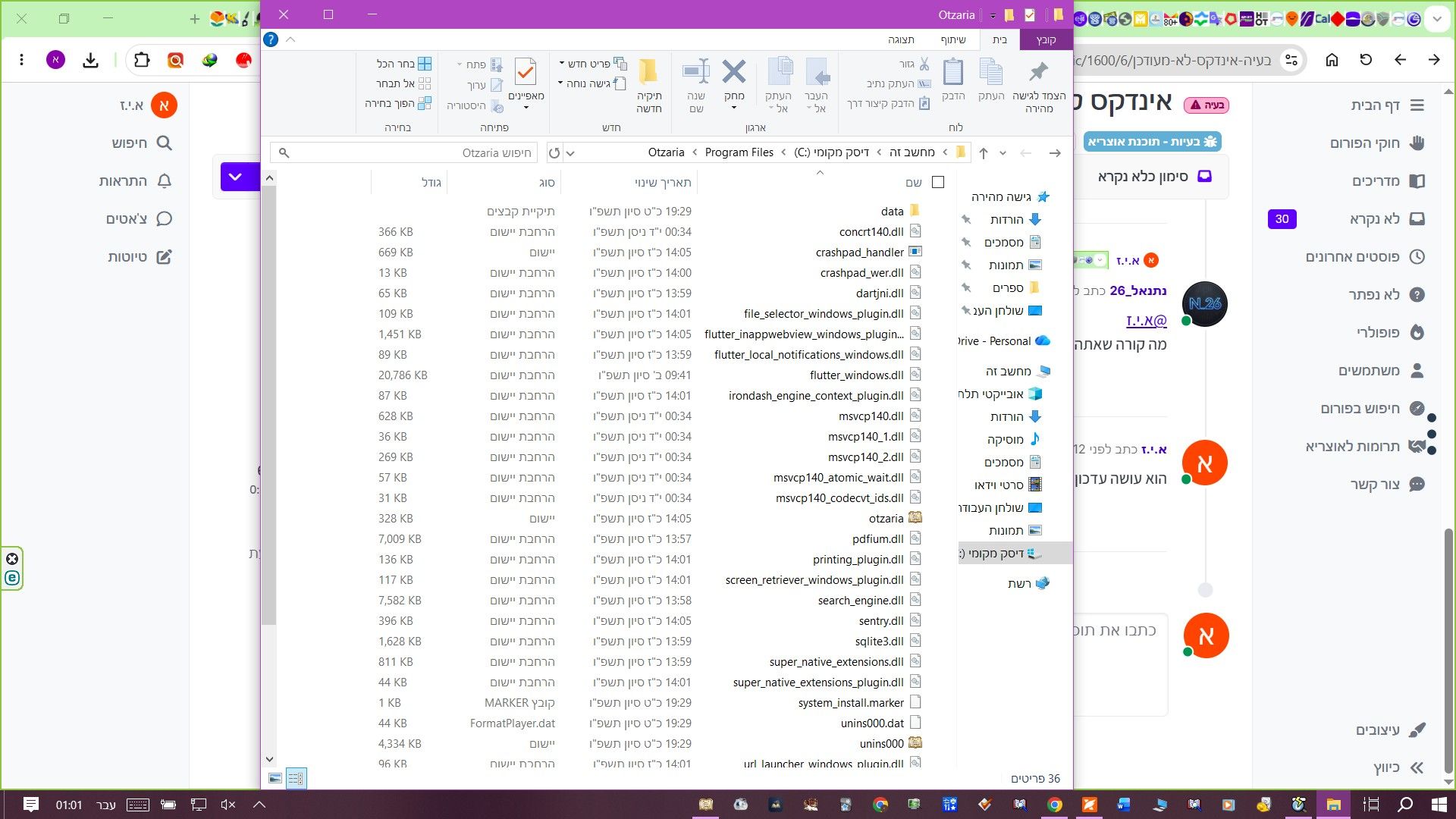Click the Pin to Quick access (הצמד לגישה מהירה) ribbon icon
This screenshot has width=1456, height=819.
(x=1038, y=73)
